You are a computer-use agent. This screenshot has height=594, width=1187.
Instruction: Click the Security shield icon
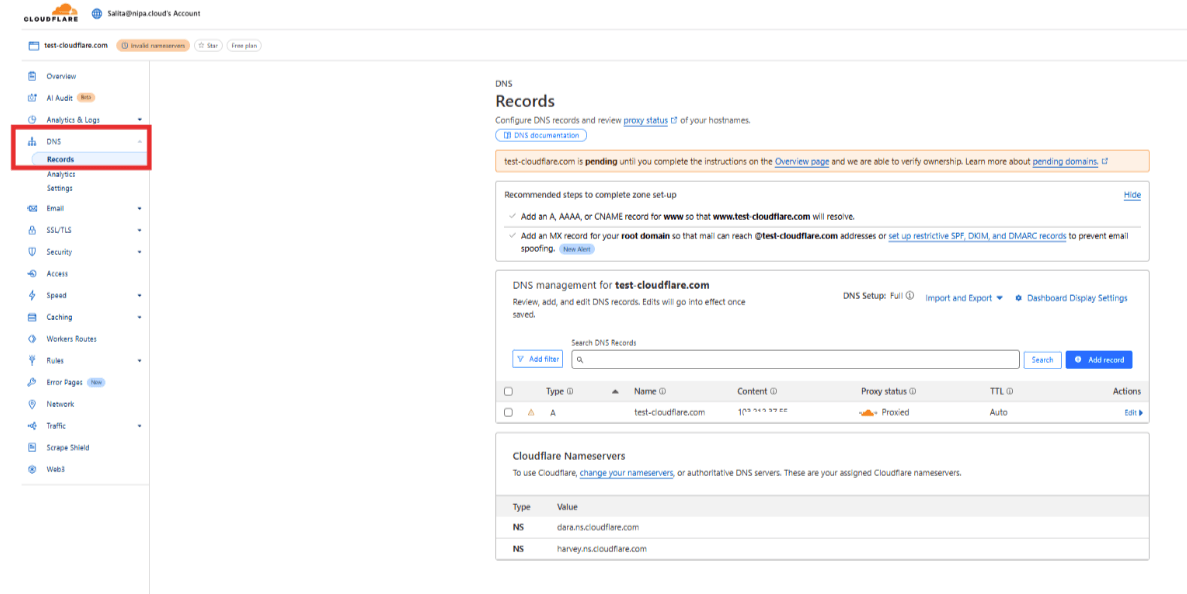coord(32,252)
